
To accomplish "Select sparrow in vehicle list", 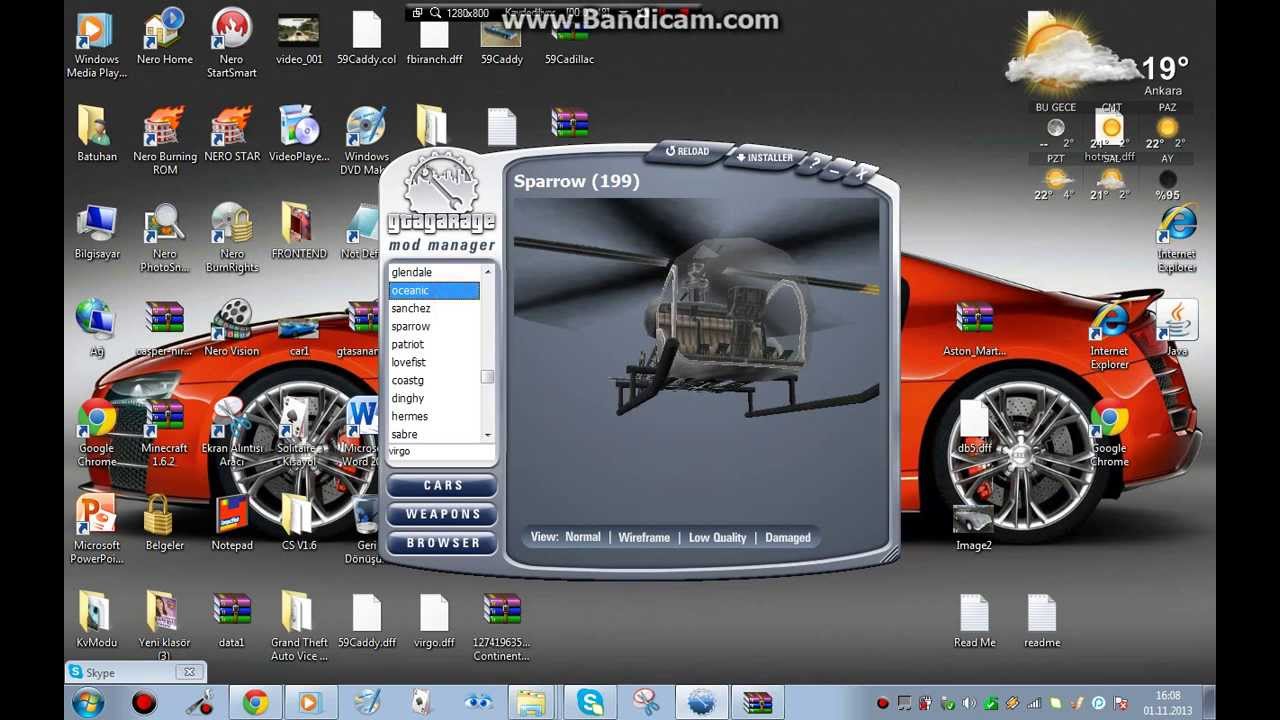I will 434,326.
